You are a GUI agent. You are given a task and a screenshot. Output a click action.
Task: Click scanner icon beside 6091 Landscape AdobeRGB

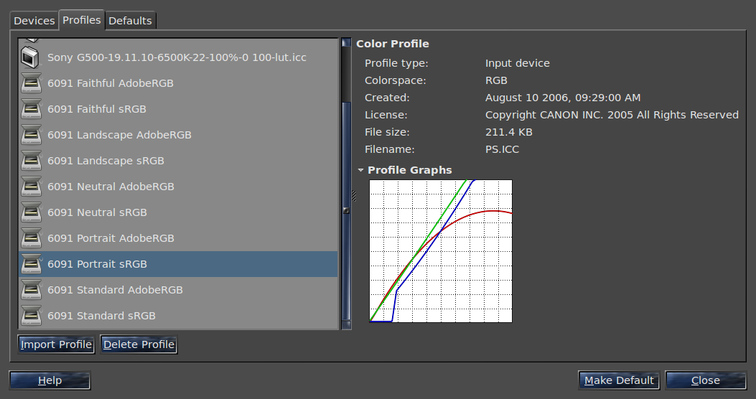31,135
